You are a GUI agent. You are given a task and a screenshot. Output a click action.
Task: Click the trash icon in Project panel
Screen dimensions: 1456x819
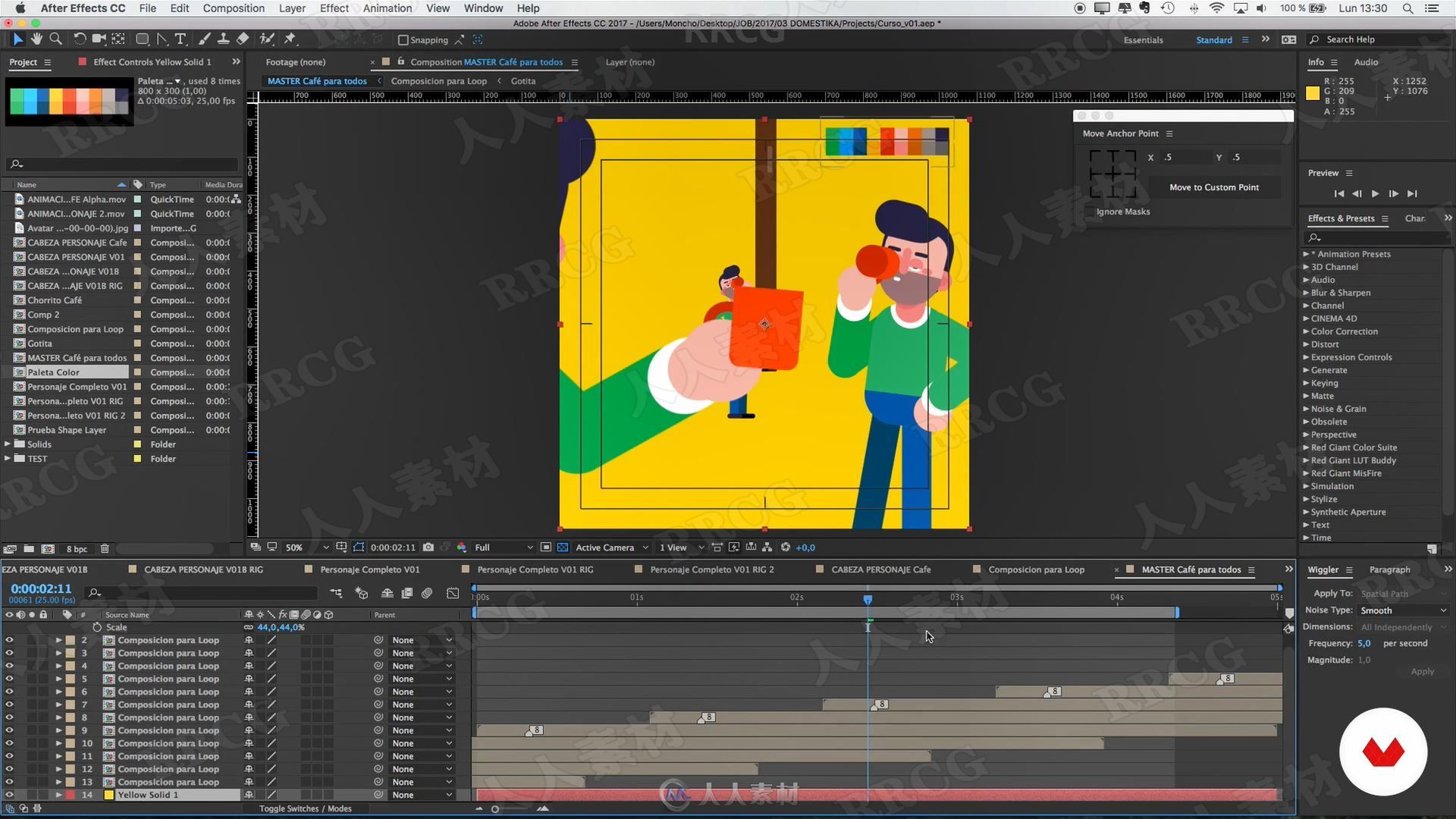(x=105, y=548)
